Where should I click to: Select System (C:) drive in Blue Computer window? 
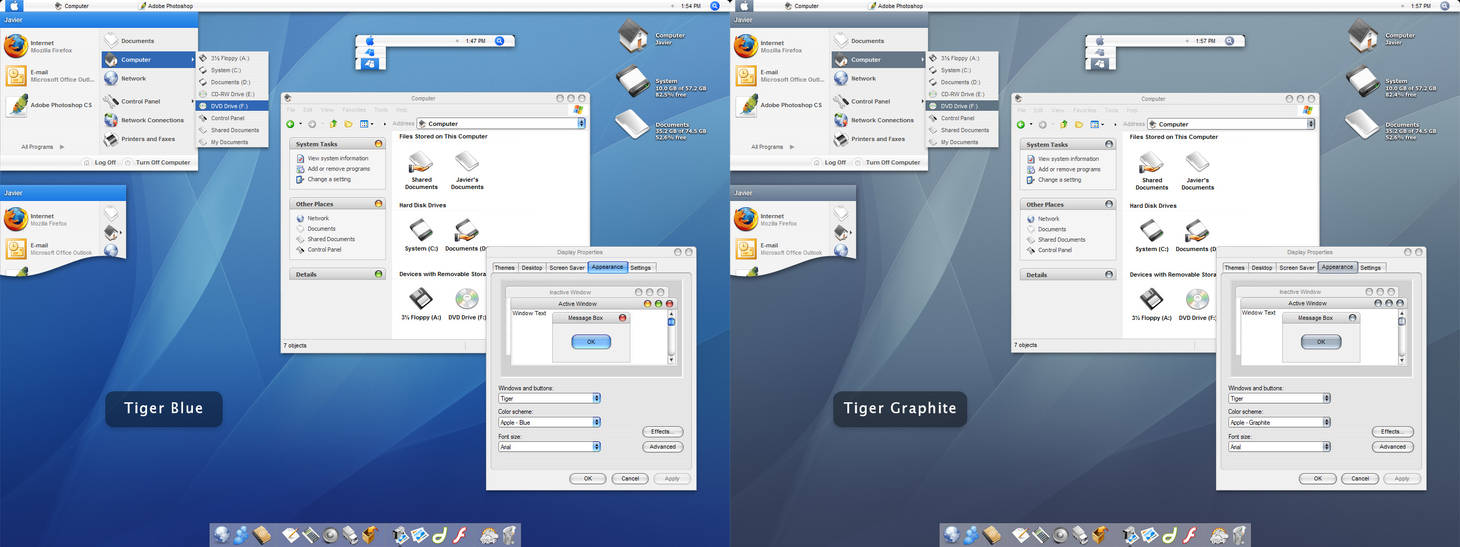click(x=421, y=236)
